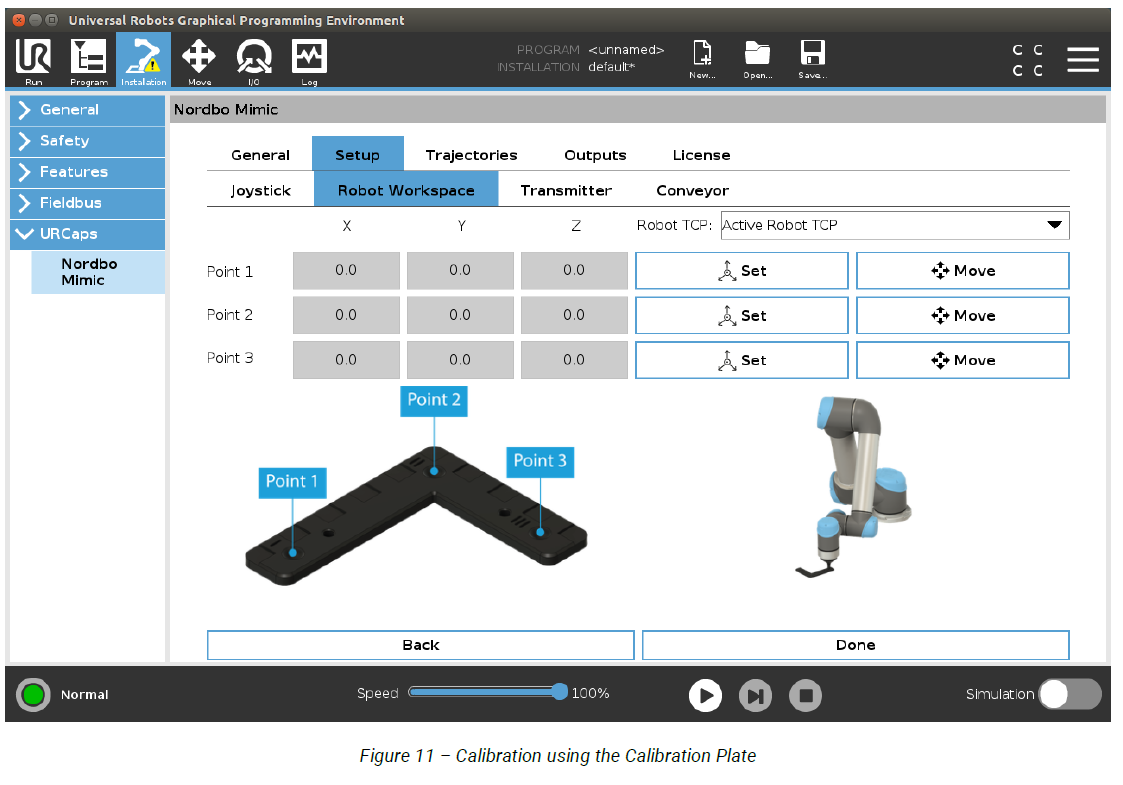The width and height of the screenshot is (1123, 785).
Task: Open the Program editor
Action: [89, 61]
